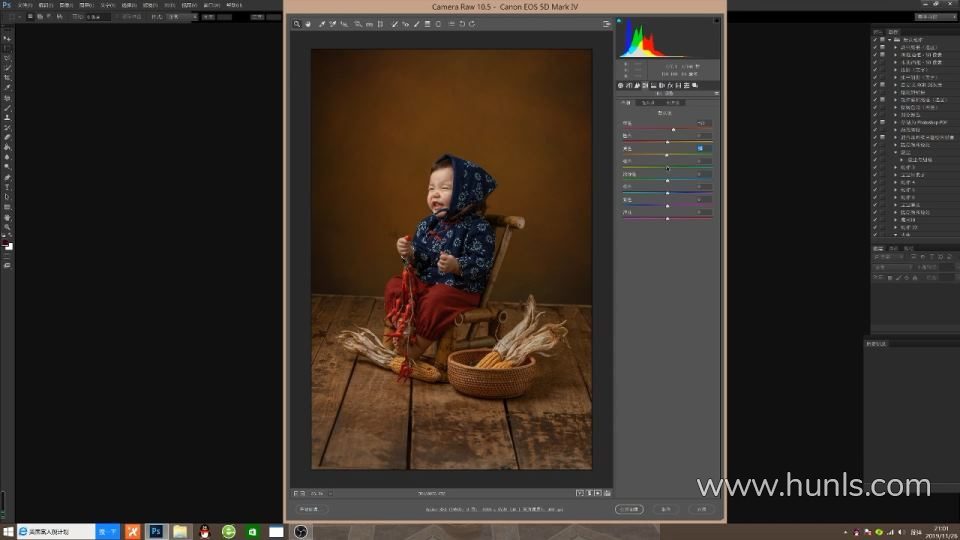Toggle Camera Raw full screen mode icon
This screenshot has width=960, height=540.
click(606, 24)
